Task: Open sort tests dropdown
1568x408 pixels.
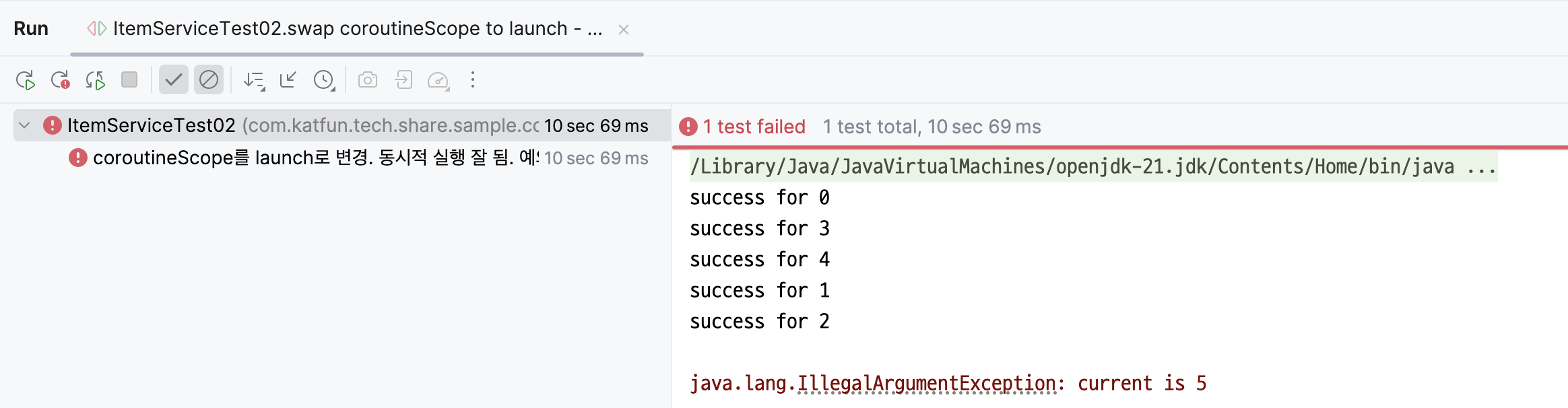Action: coord(255,80)
